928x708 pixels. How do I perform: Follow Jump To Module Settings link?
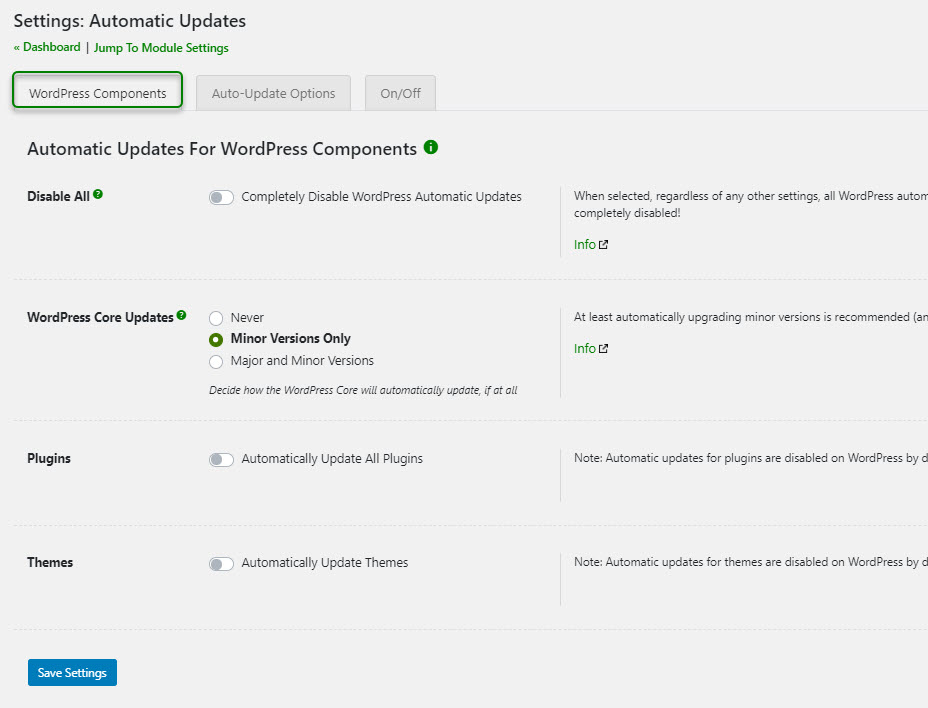[x=161, y=48]
